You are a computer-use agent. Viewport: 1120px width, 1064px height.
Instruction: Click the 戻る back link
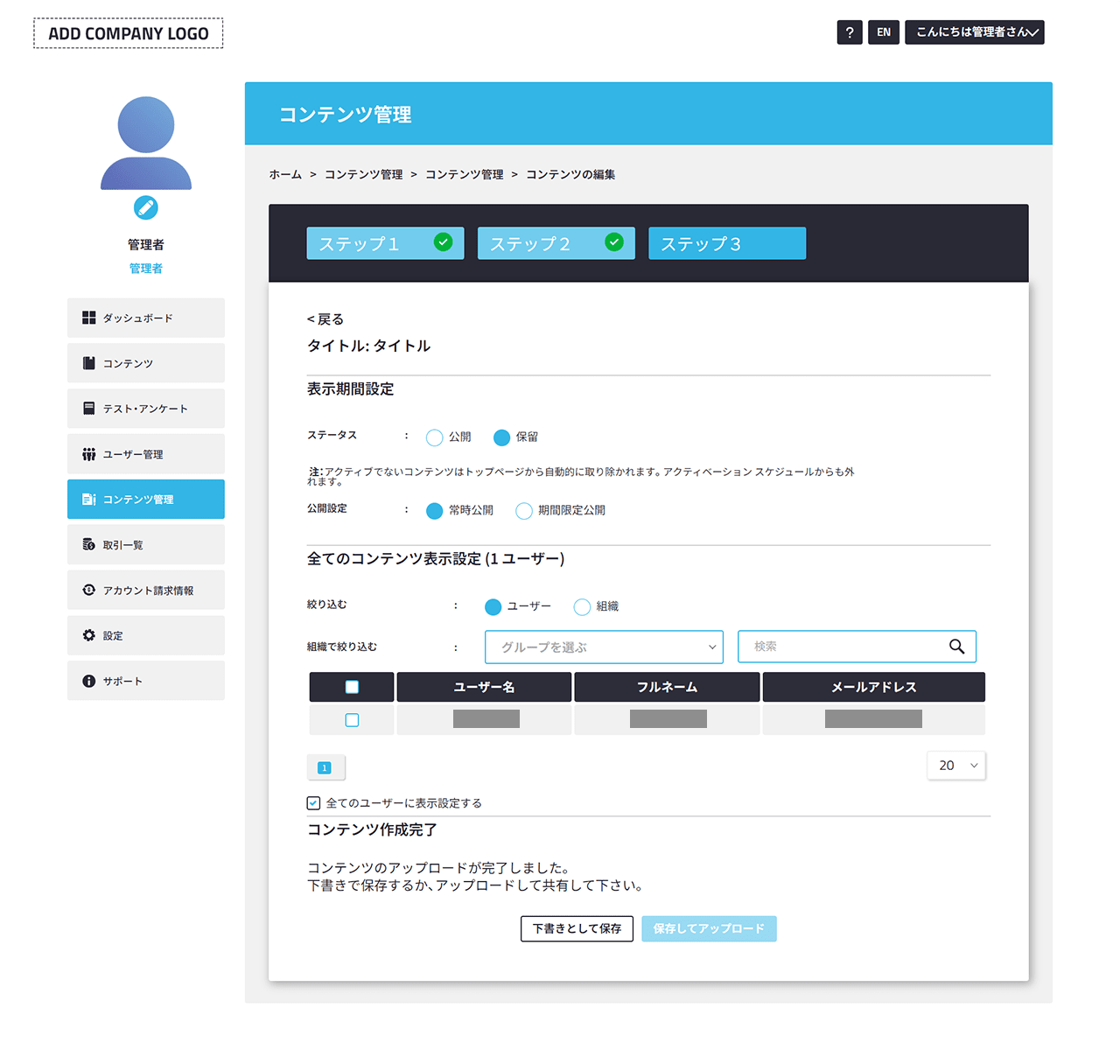(325, 318)
